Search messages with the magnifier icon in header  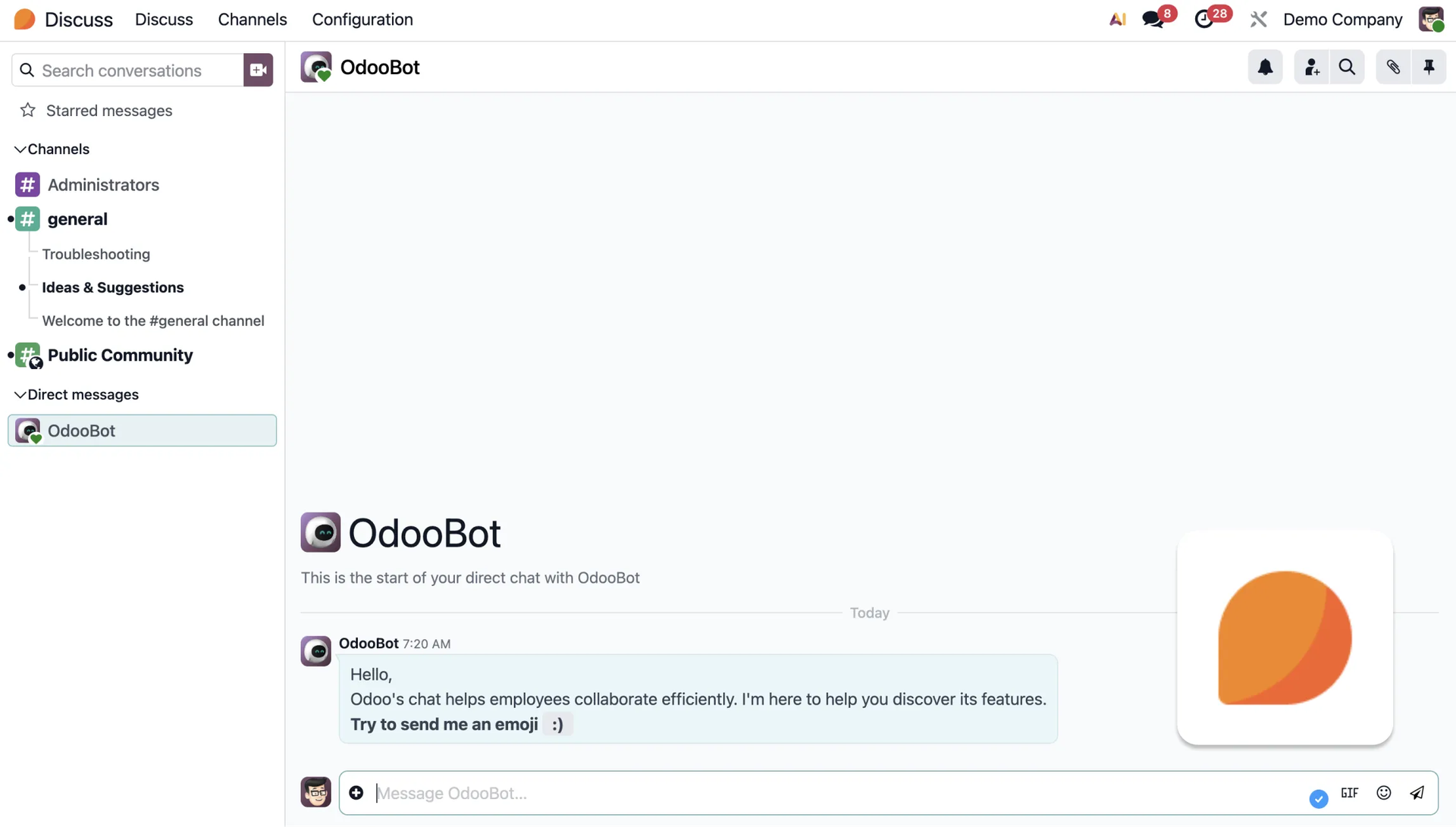coord(1347,67)
